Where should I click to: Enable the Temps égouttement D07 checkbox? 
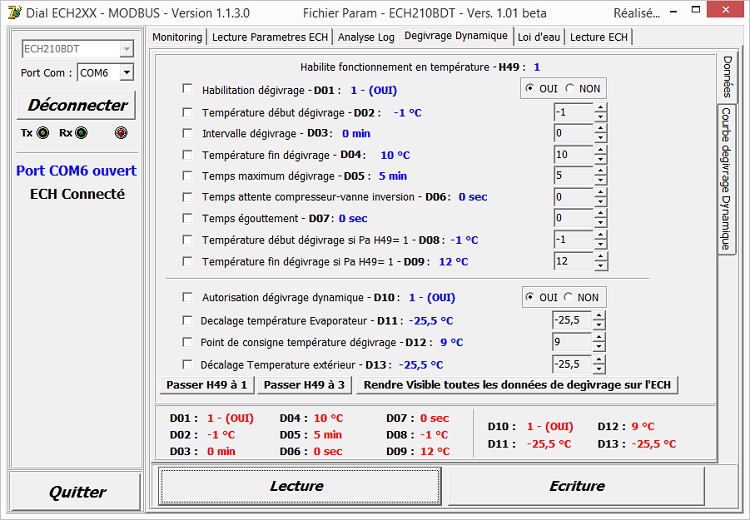pos(187,218)
